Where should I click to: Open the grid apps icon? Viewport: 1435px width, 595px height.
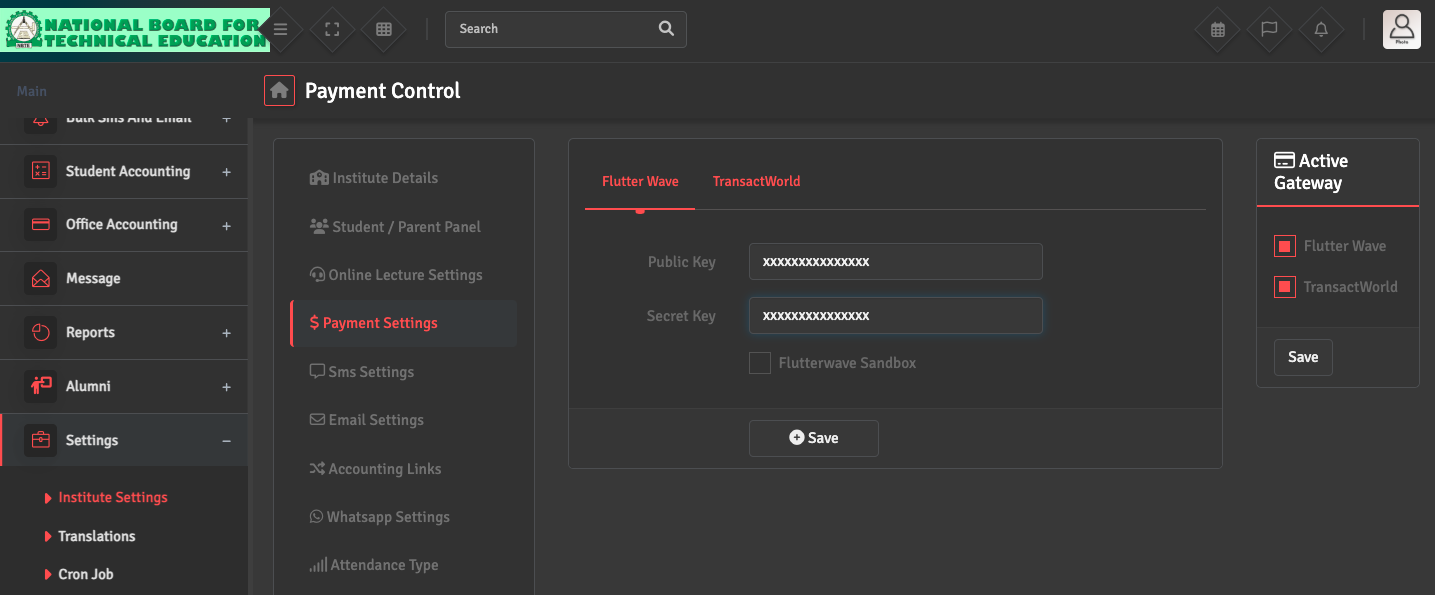(384, 29)
